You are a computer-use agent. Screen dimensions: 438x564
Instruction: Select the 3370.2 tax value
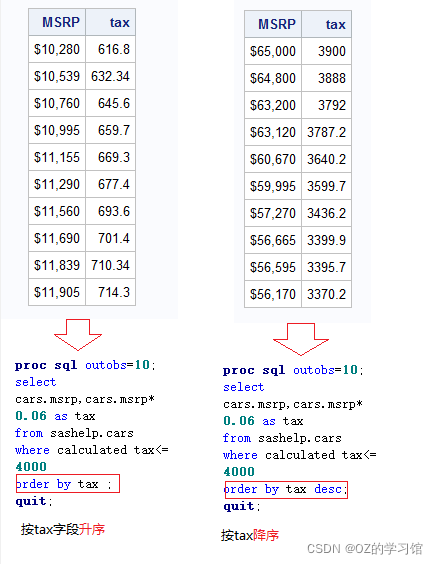327,294
